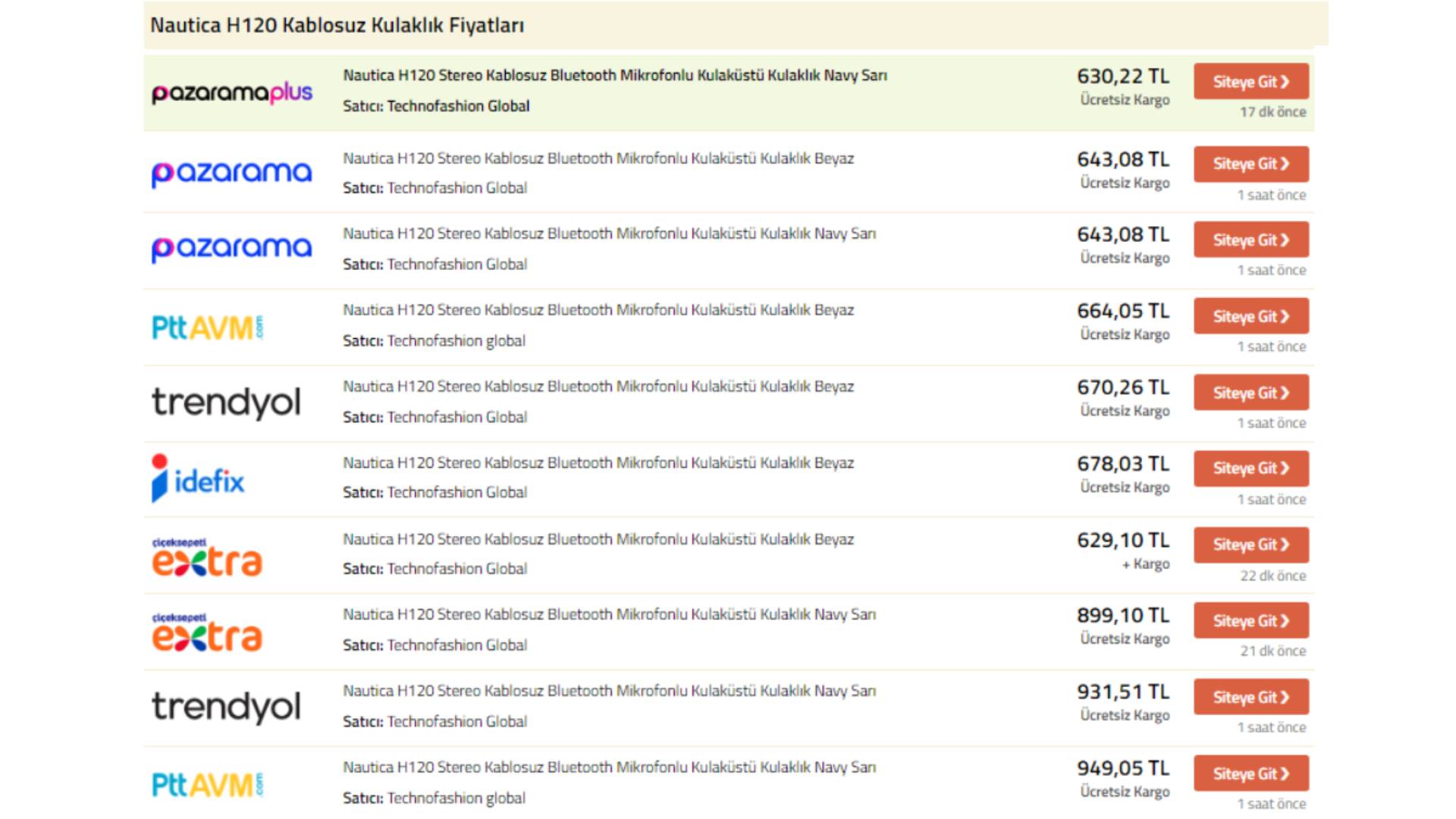Screen dimensions: 1456x819
Task: Click the PttAVM logo in the 664,05 TL row
Action: [x=208, y=328]
